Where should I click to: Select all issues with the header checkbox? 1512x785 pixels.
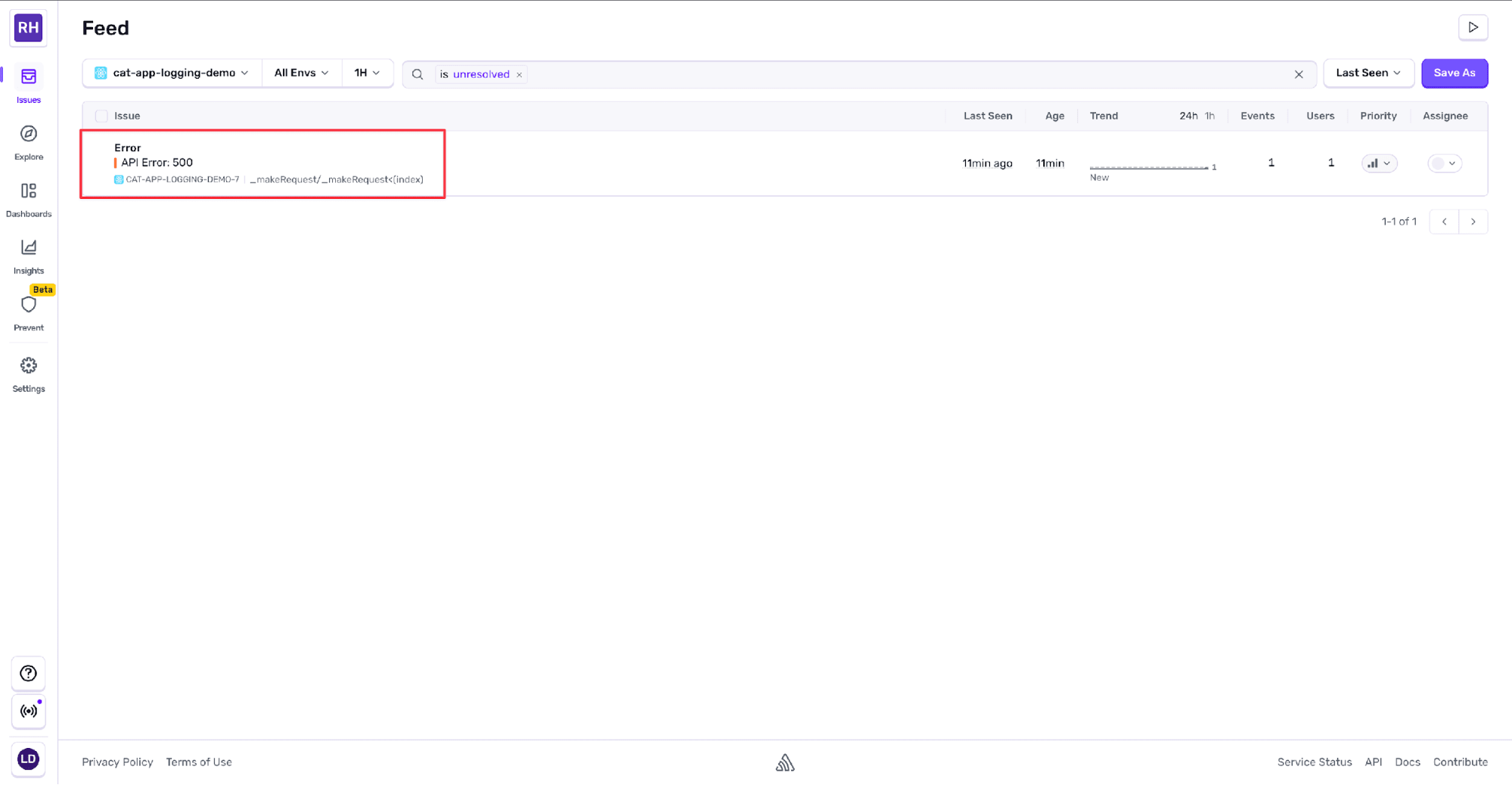point(101,116)
